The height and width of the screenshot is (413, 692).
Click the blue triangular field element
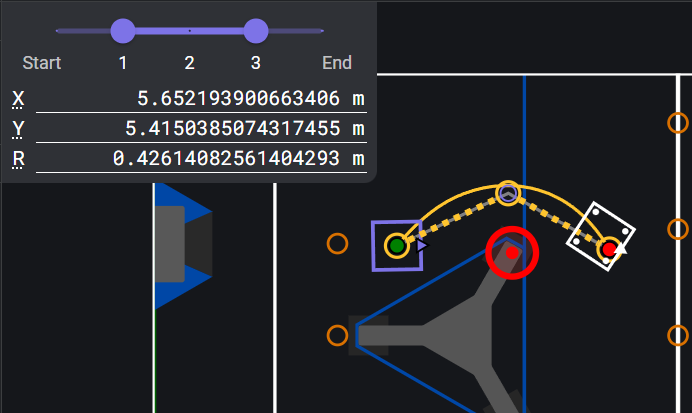click(184, 245)
